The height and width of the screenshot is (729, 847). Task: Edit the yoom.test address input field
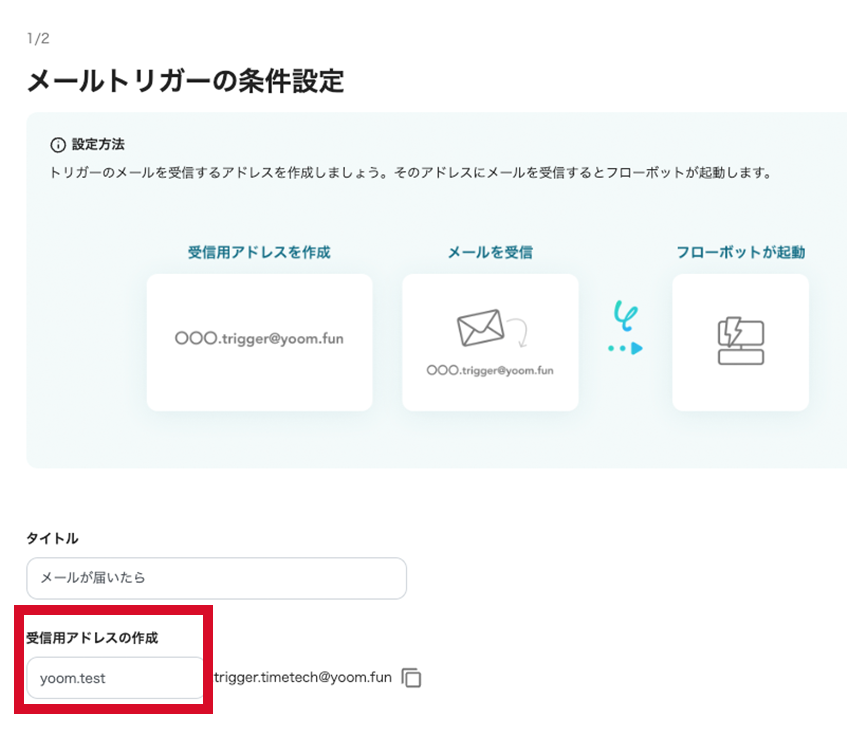coord(115,678)
